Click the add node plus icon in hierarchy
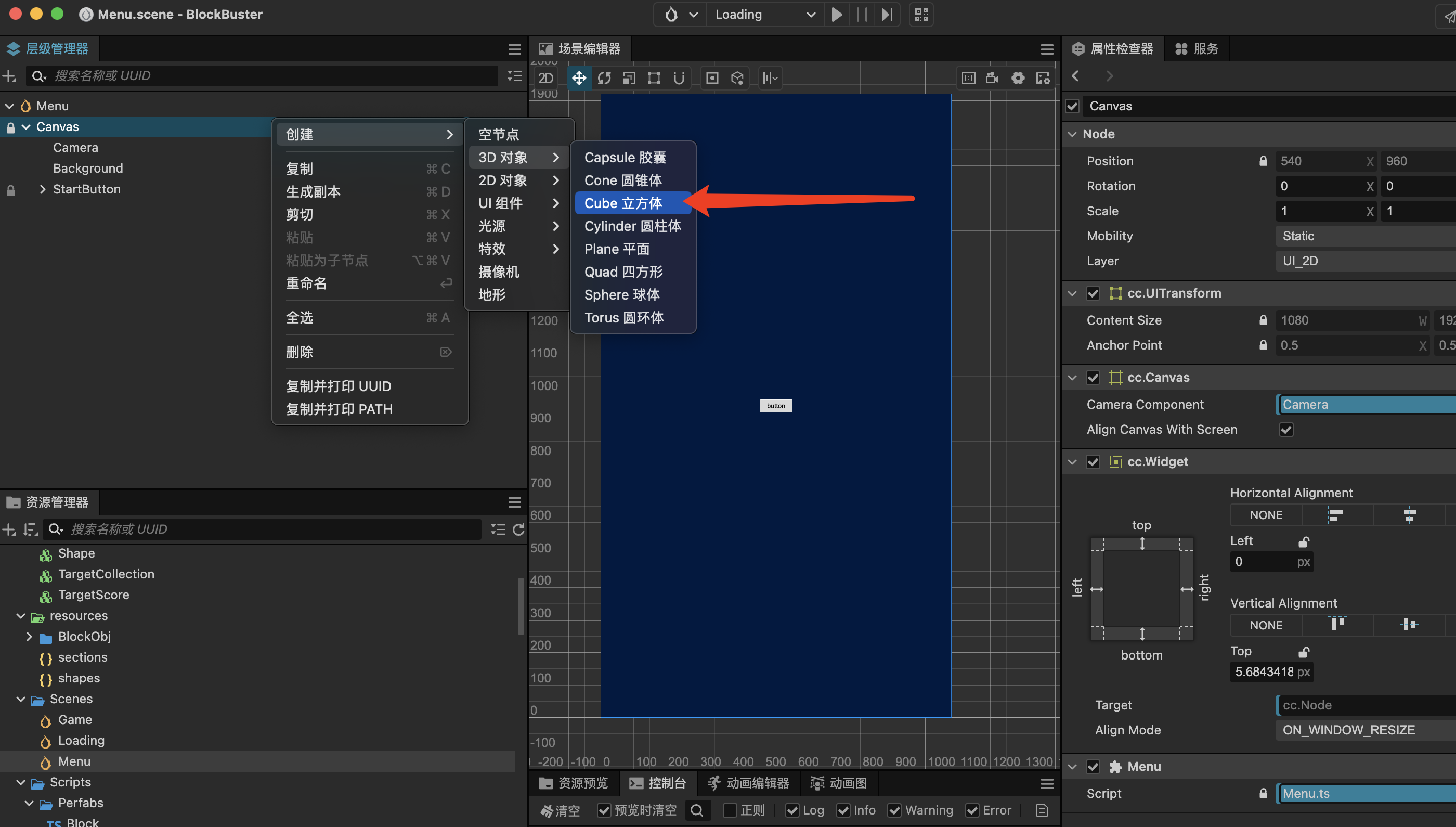1456x827 pixels. [x=9, y=75]
